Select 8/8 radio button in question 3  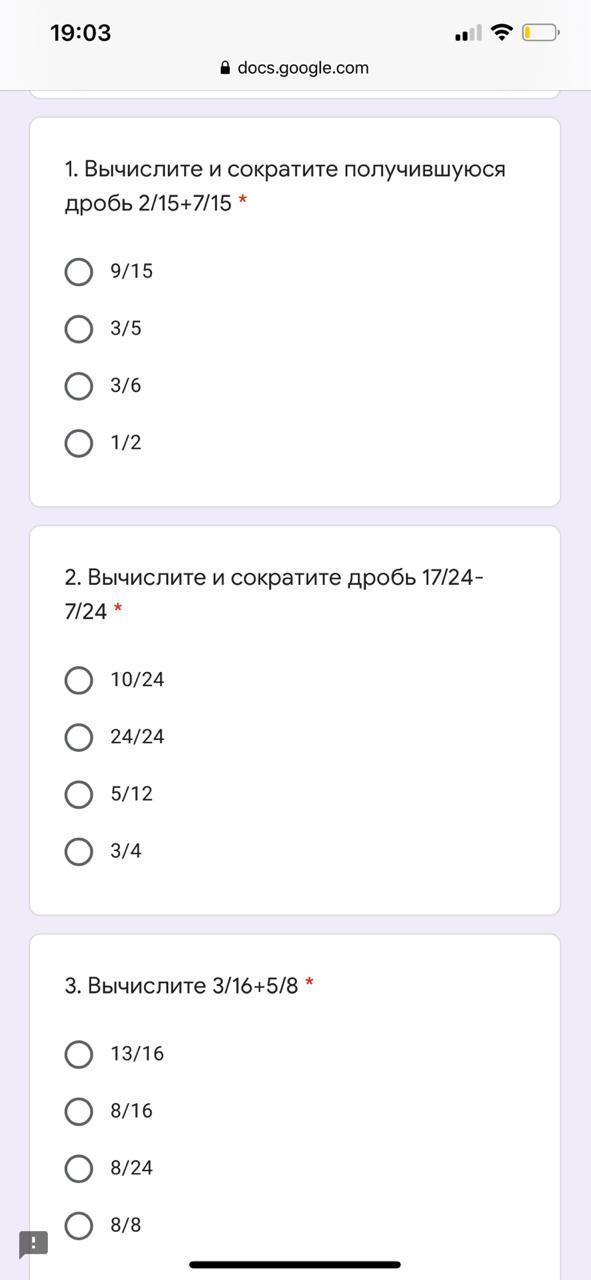[79, 1225]
